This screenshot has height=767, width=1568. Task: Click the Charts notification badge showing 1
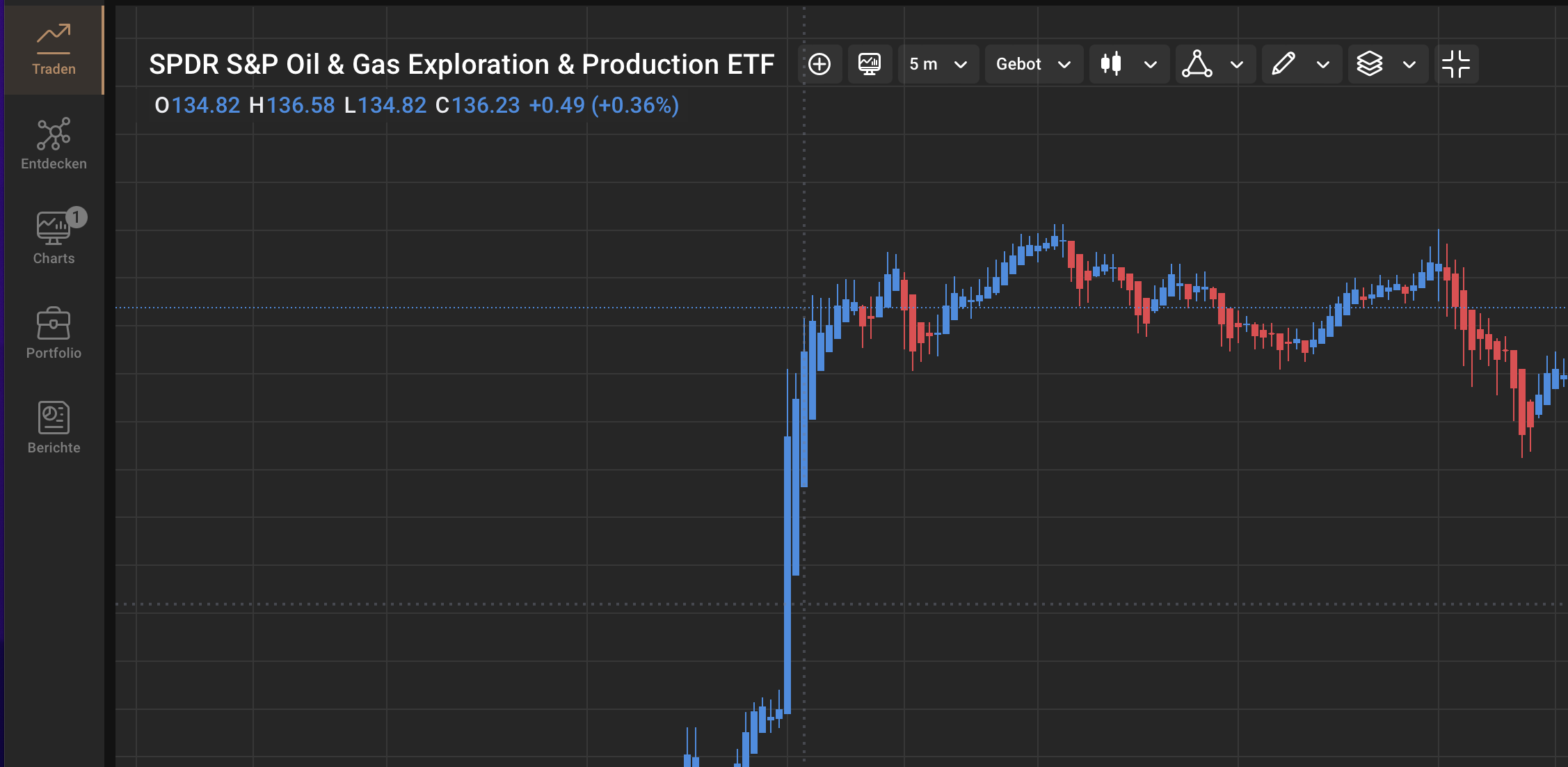(x=77, y=217)
